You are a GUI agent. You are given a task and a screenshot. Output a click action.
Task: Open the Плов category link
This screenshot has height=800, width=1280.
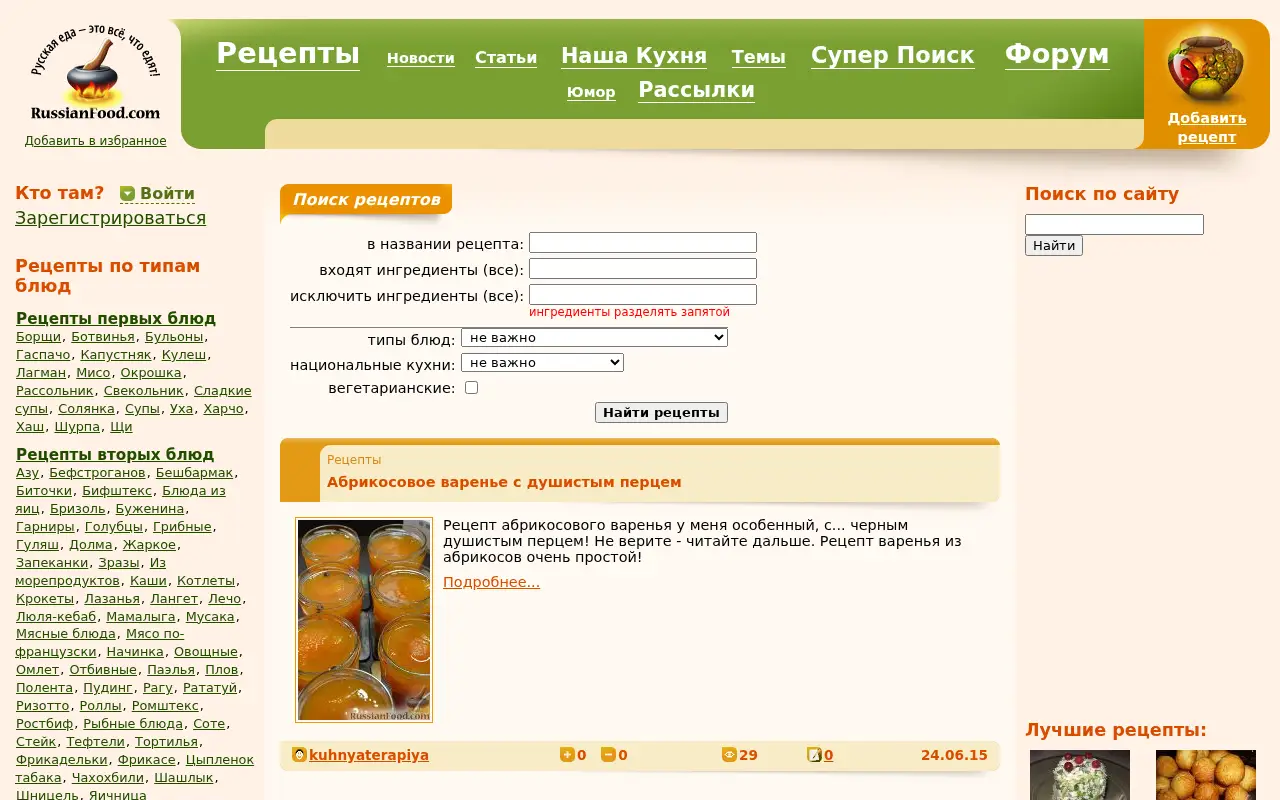[x=222, y=670]
